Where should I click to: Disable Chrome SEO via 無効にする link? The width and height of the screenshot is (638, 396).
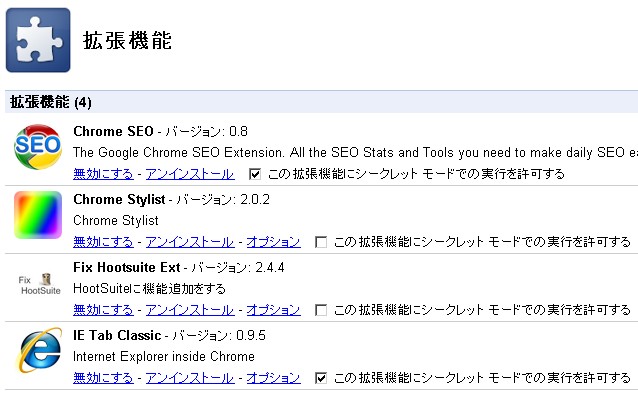[103, 174]
